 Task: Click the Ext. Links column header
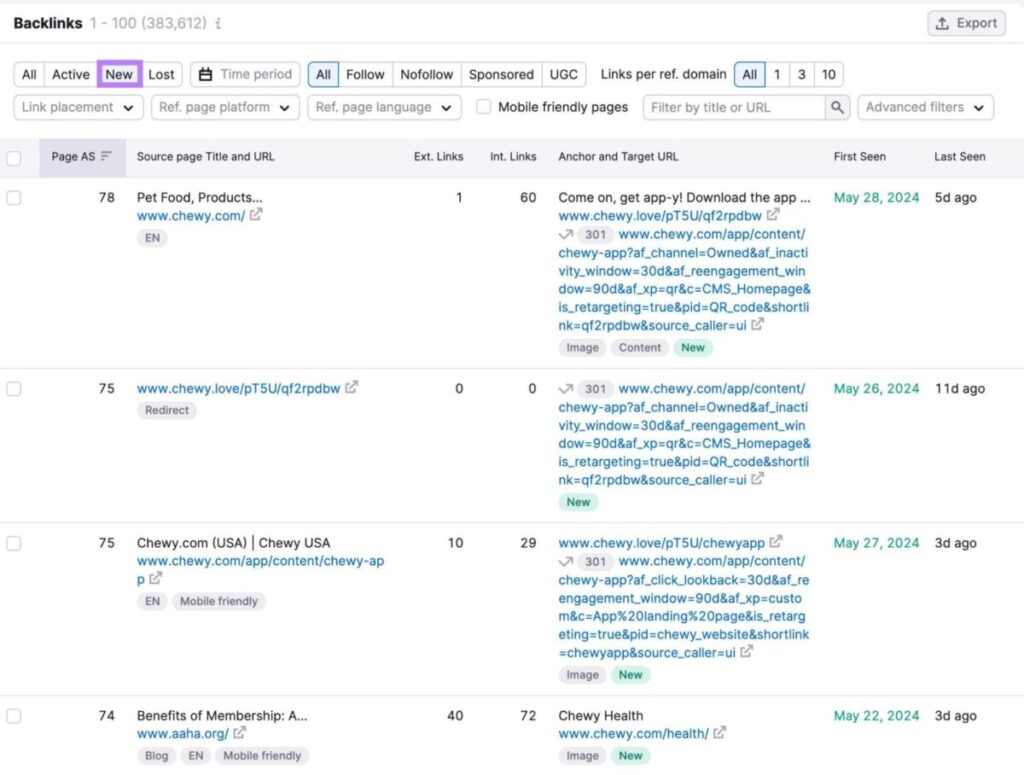pyautogui.click(x=438, y=157)
